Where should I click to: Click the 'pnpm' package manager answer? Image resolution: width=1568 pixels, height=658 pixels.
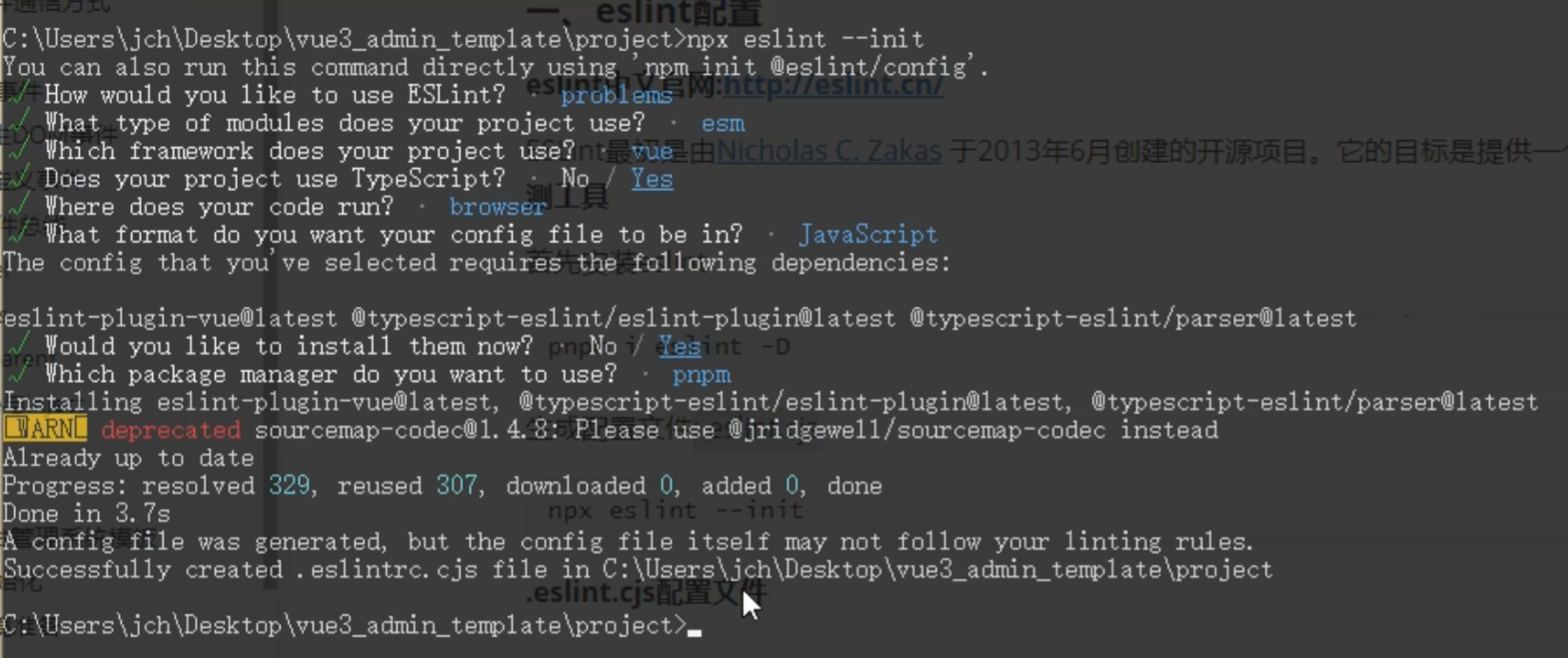click(x=701, y=375)
